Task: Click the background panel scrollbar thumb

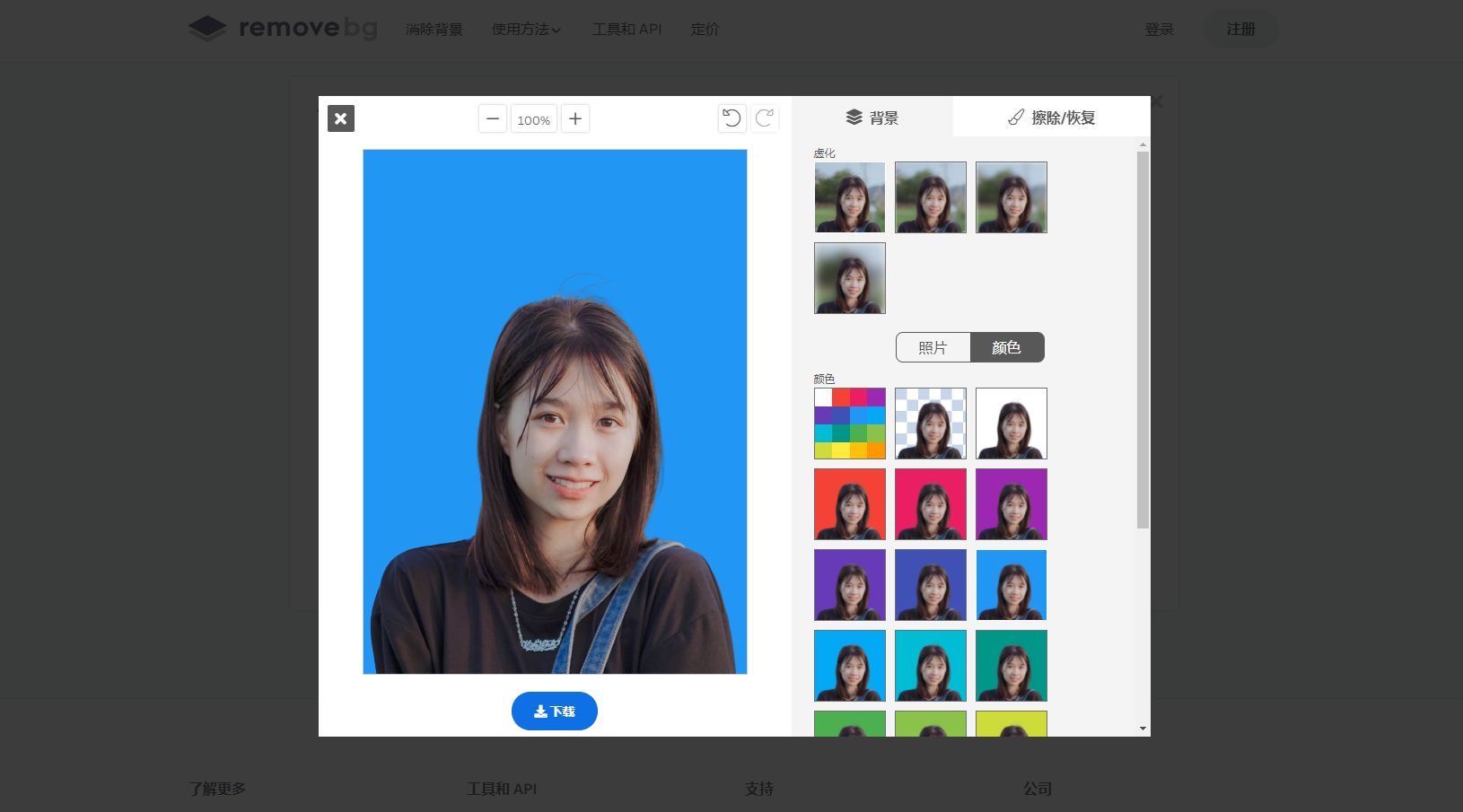Action: [x=1143, y=339]
